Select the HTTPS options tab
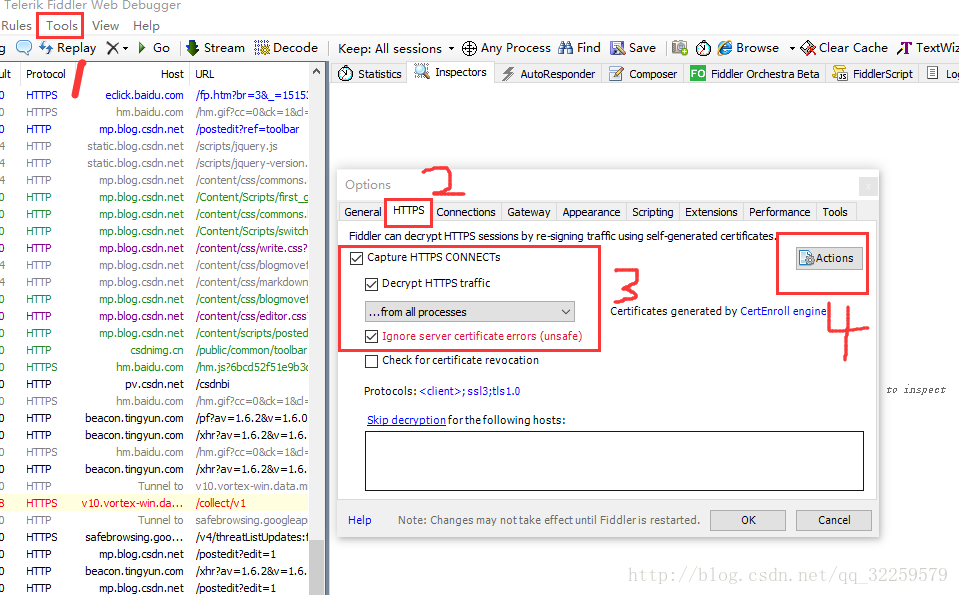 coord(409,210)
